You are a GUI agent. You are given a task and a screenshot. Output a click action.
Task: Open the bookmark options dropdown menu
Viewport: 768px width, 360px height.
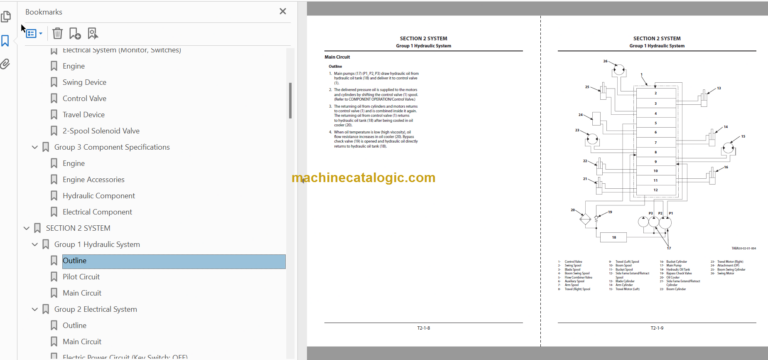tap(34, 33)
